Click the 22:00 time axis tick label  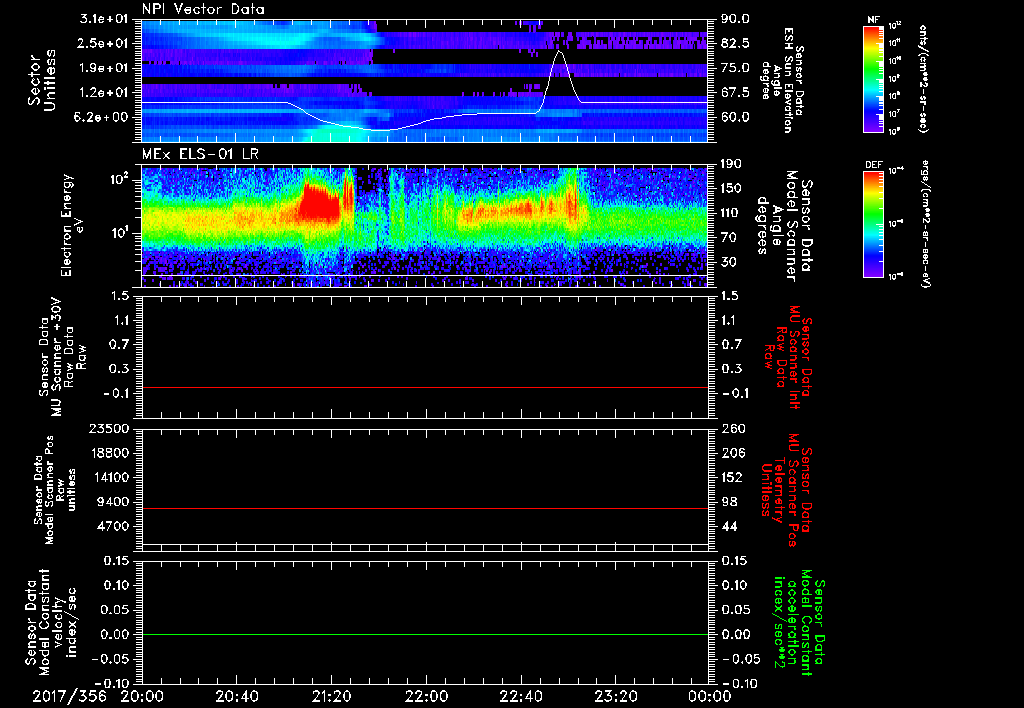point(426,695)
